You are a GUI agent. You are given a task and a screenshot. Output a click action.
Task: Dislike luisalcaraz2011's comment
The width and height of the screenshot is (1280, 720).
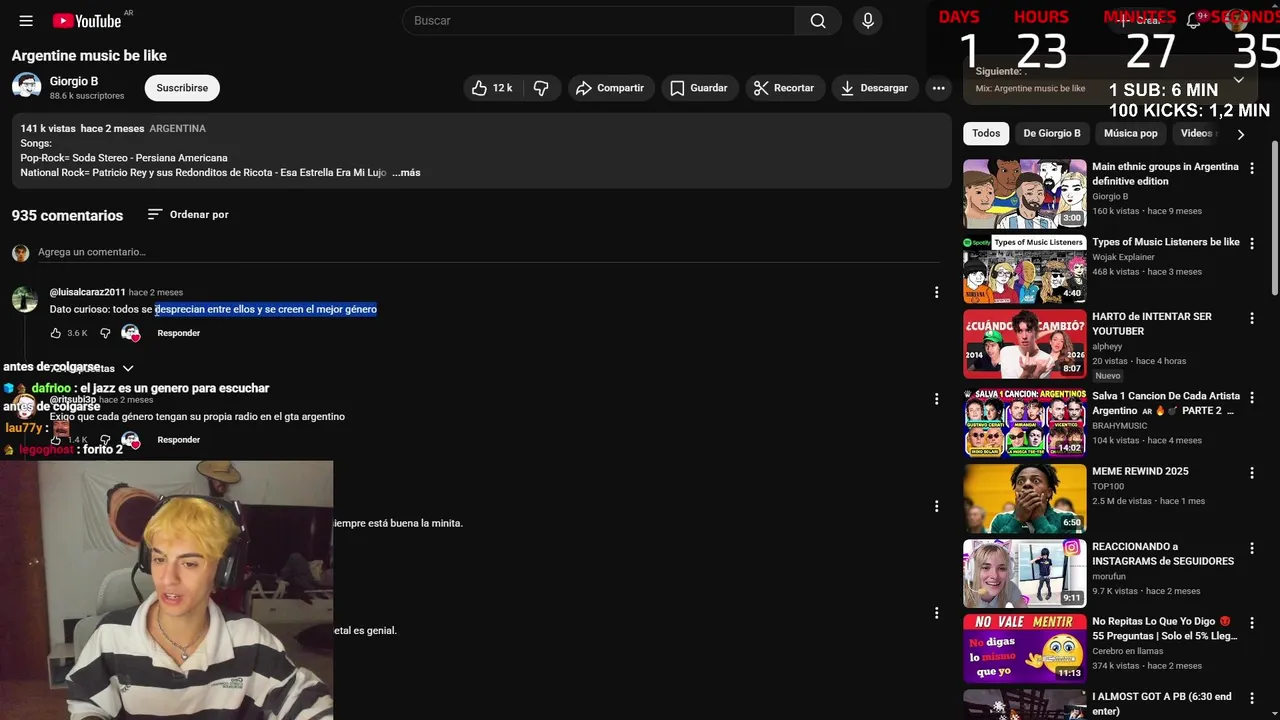(x=105, y=333)
